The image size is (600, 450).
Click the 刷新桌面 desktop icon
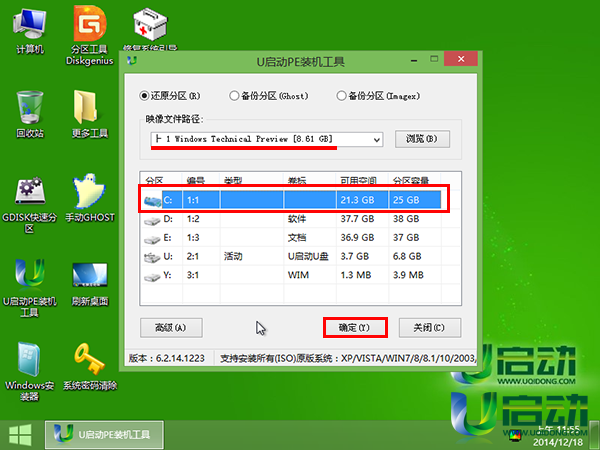[x=90, y=284]
